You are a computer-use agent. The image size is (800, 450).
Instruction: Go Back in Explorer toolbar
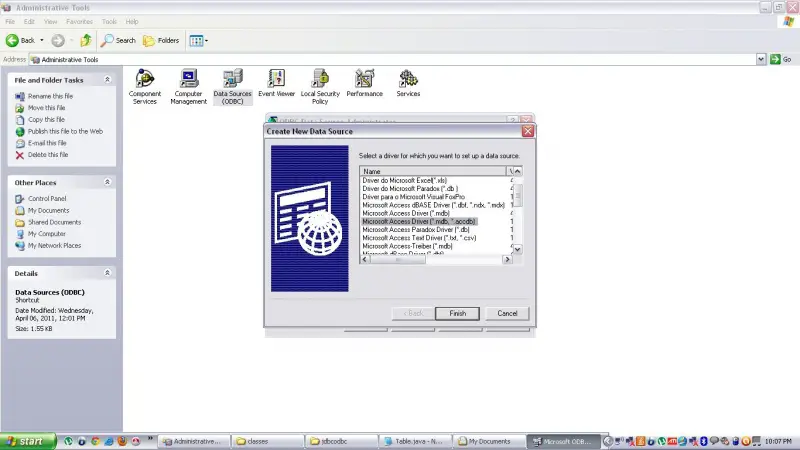(20, 40)
